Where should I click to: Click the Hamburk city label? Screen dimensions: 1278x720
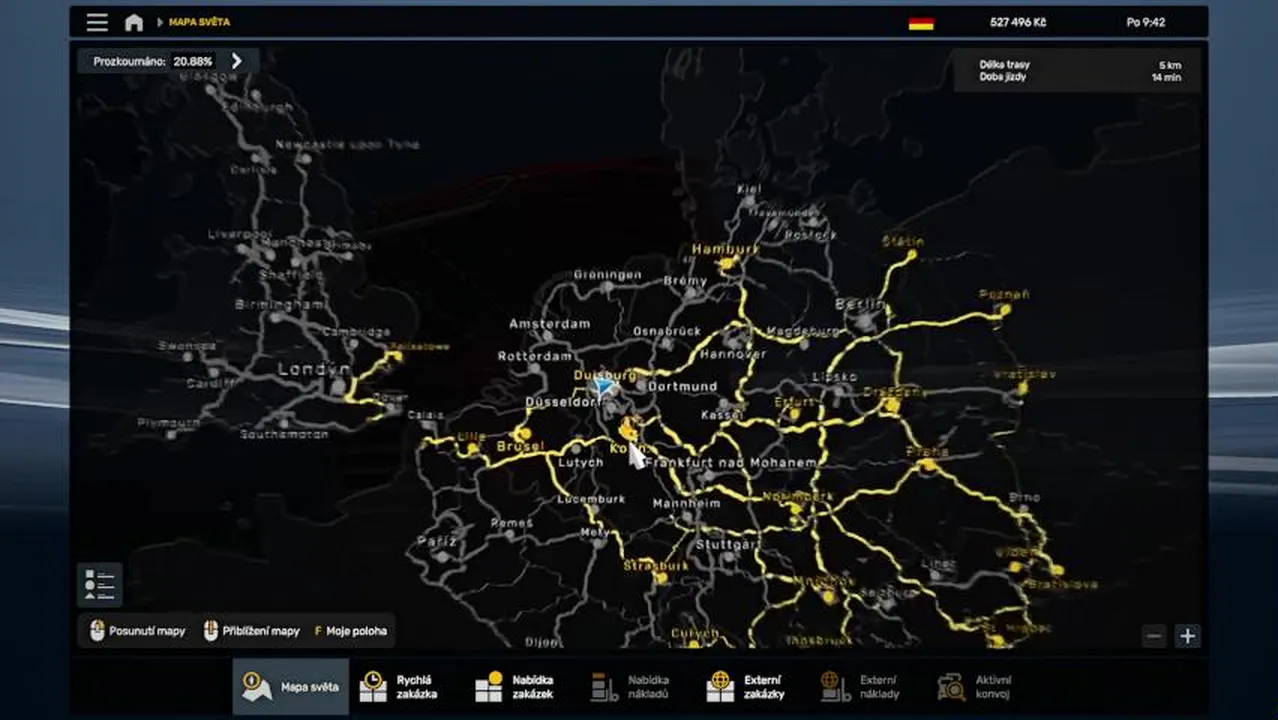(x=725, y=248)
